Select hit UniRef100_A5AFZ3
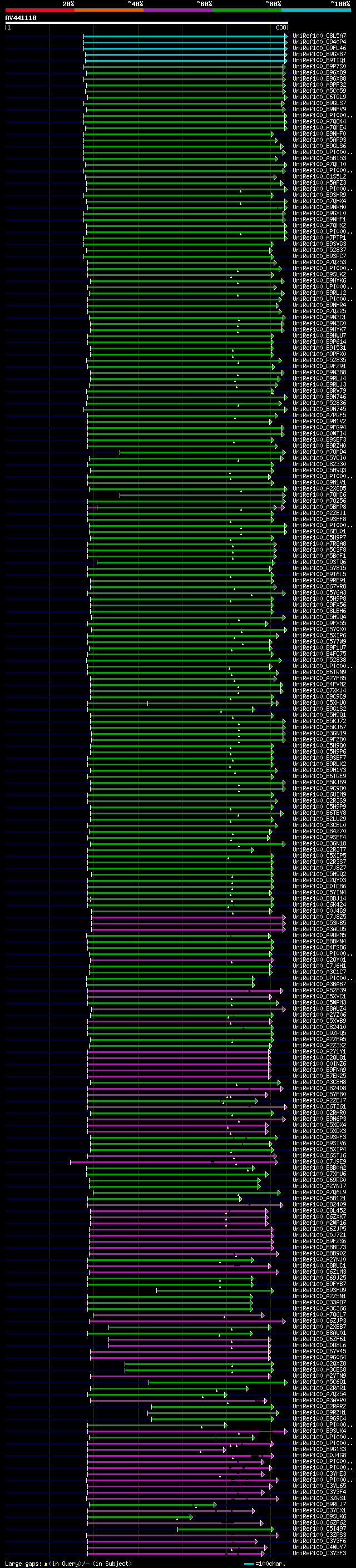 pyautogui.click(x=319, y=182)
